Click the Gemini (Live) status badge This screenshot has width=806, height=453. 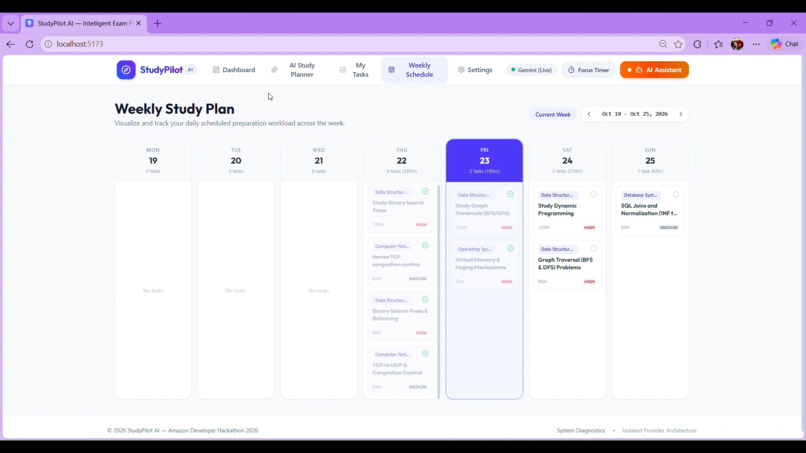coord(532,70)
